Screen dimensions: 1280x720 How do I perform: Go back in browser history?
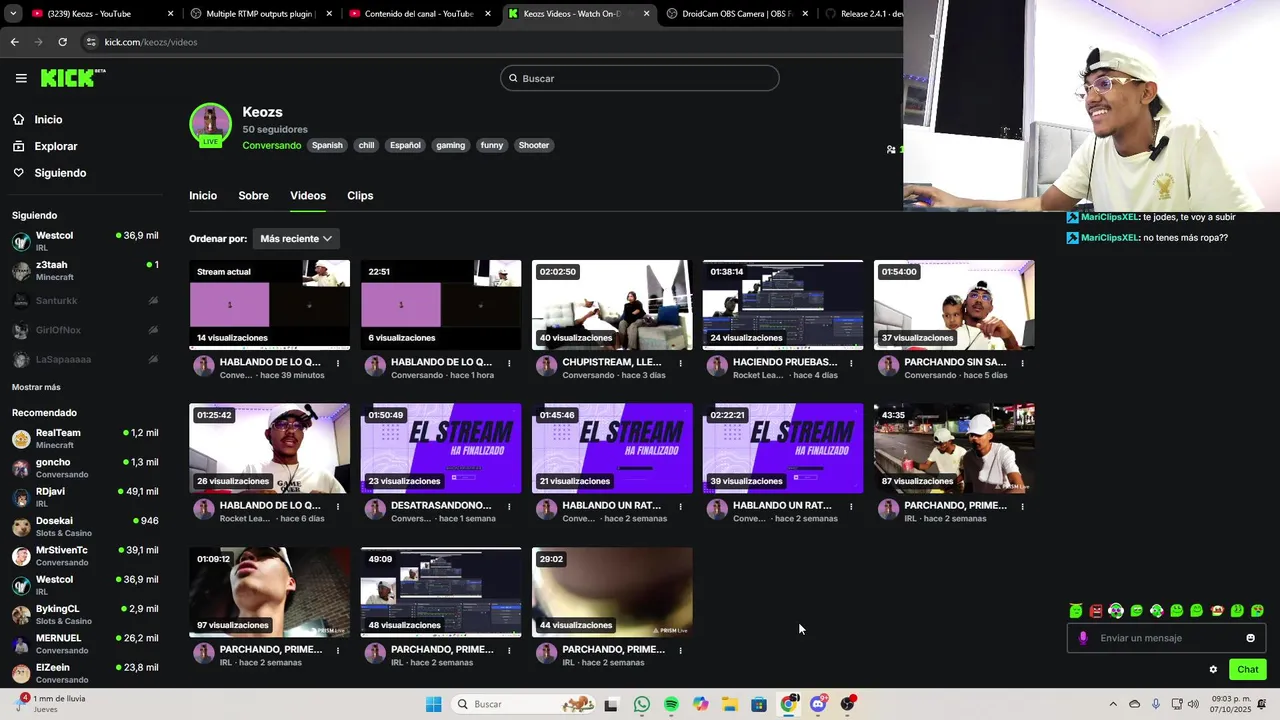[x=14, y=42]
